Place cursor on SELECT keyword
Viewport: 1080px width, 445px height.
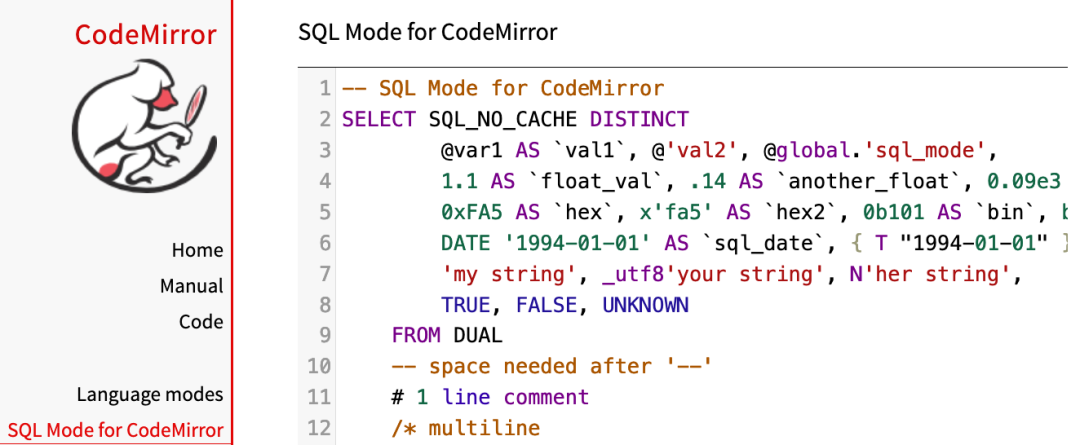point(379,120)
